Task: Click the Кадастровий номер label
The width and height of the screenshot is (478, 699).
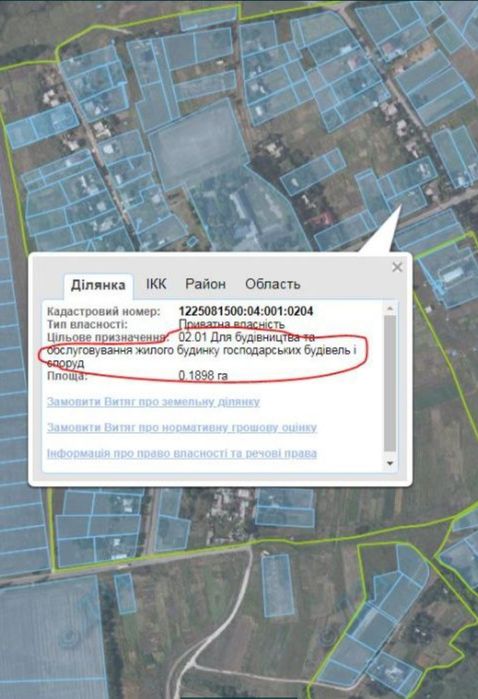Action: pyautogui.click(x=103, y=311)
